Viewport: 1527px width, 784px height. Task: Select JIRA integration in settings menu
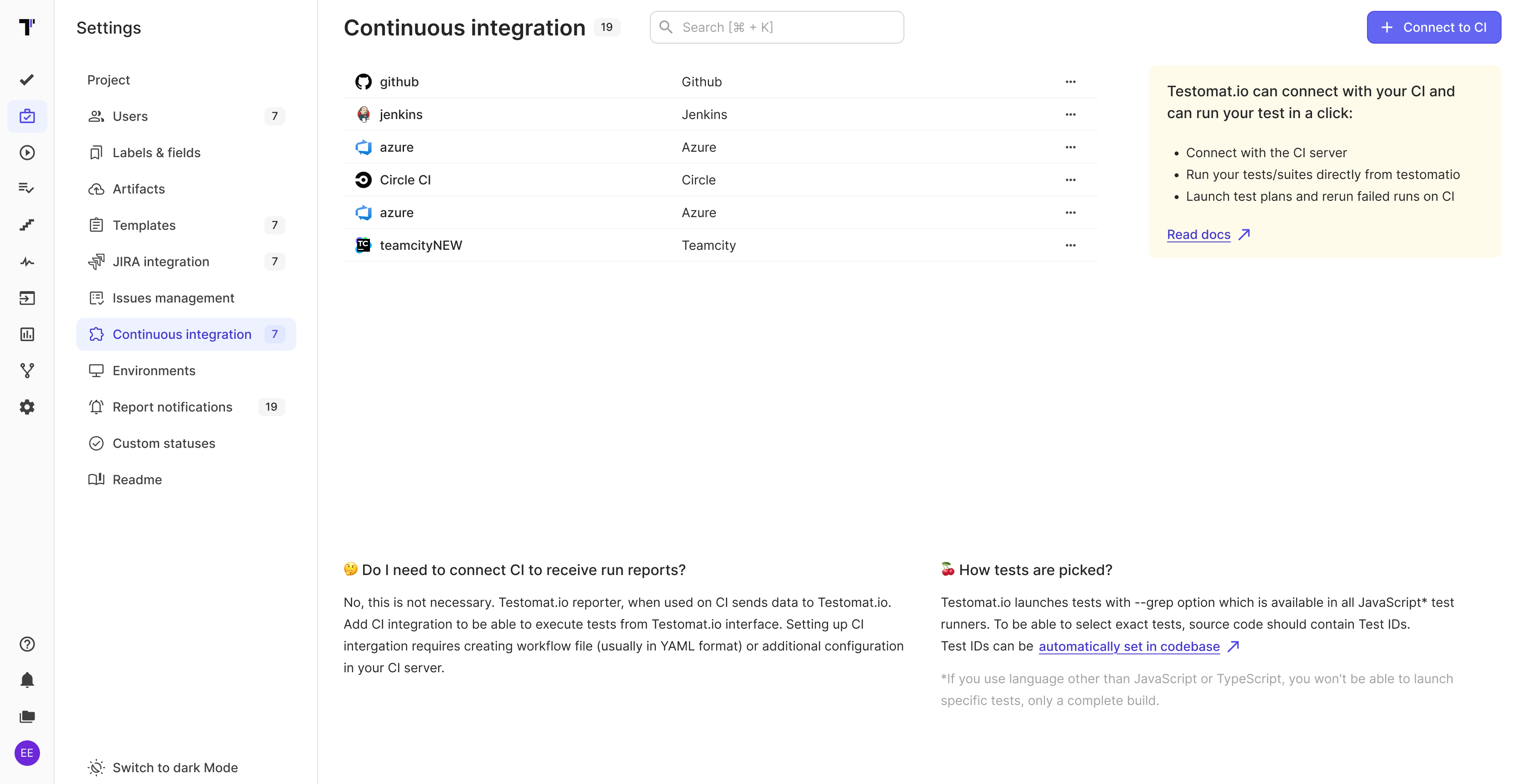(160, 261)
